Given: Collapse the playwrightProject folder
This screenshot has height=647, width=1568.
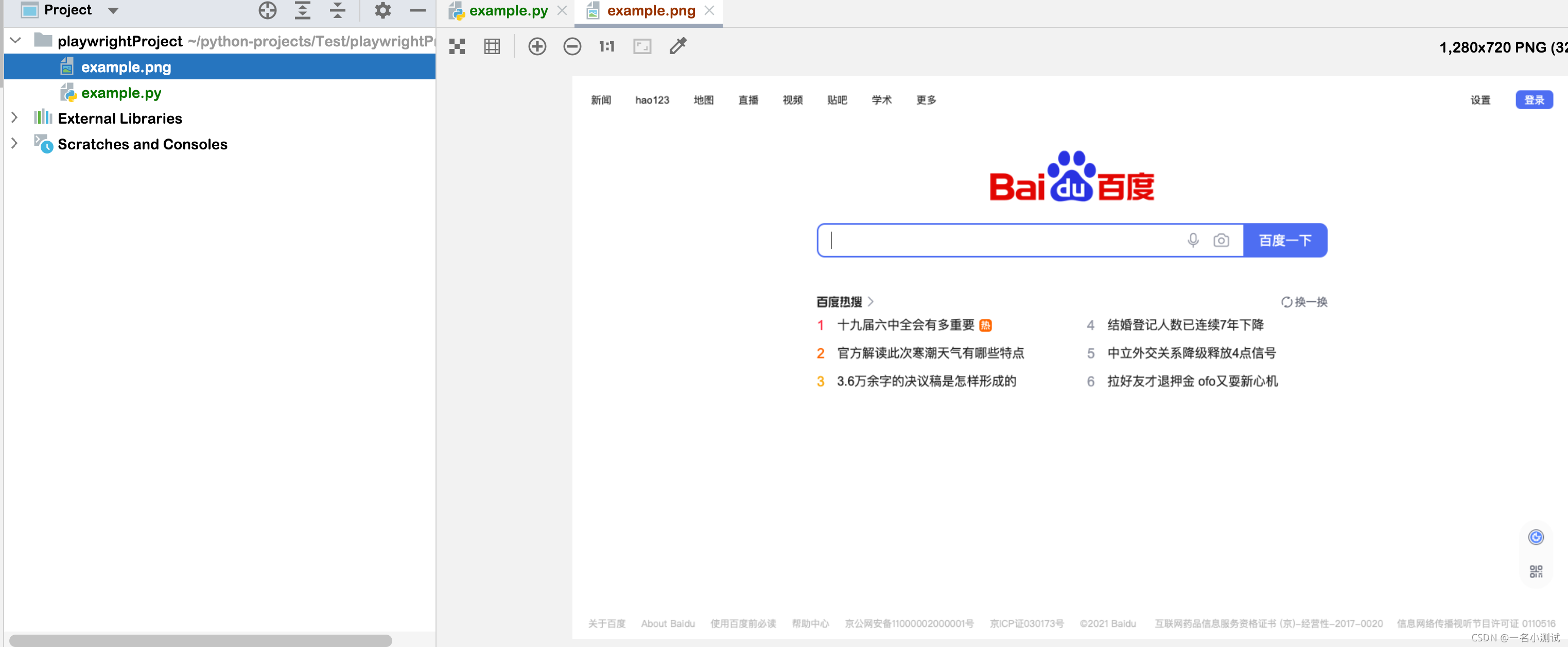Looking at the screenshot, I should coord(16,40).
